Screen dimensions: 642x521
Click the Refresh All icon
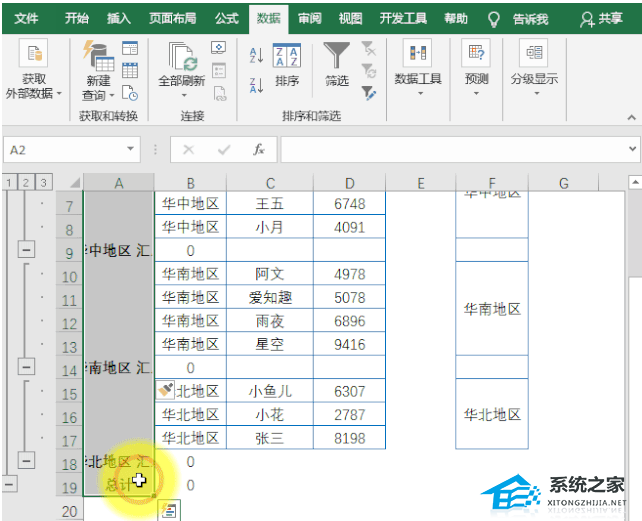pyautogui.click(x=182, y=57)
